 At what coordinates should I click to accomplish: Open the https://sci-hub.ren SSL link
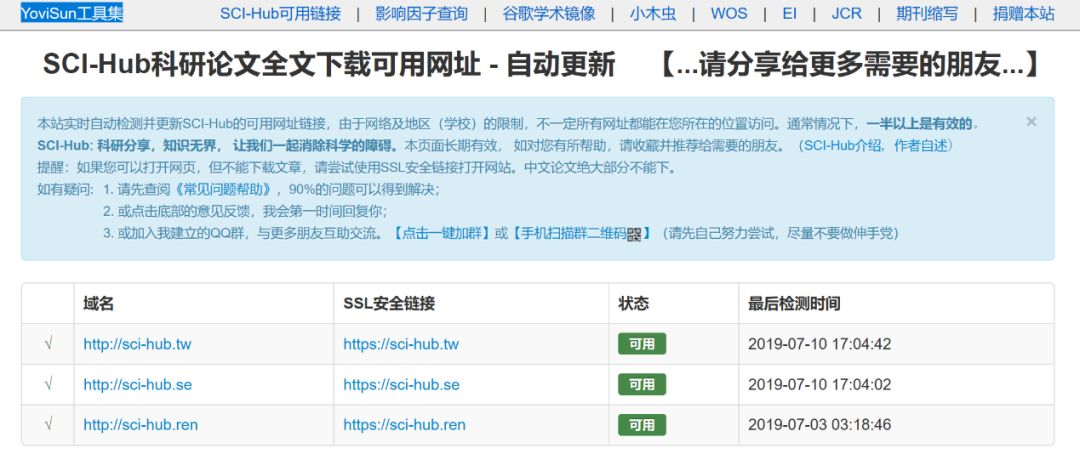(404, 425)
